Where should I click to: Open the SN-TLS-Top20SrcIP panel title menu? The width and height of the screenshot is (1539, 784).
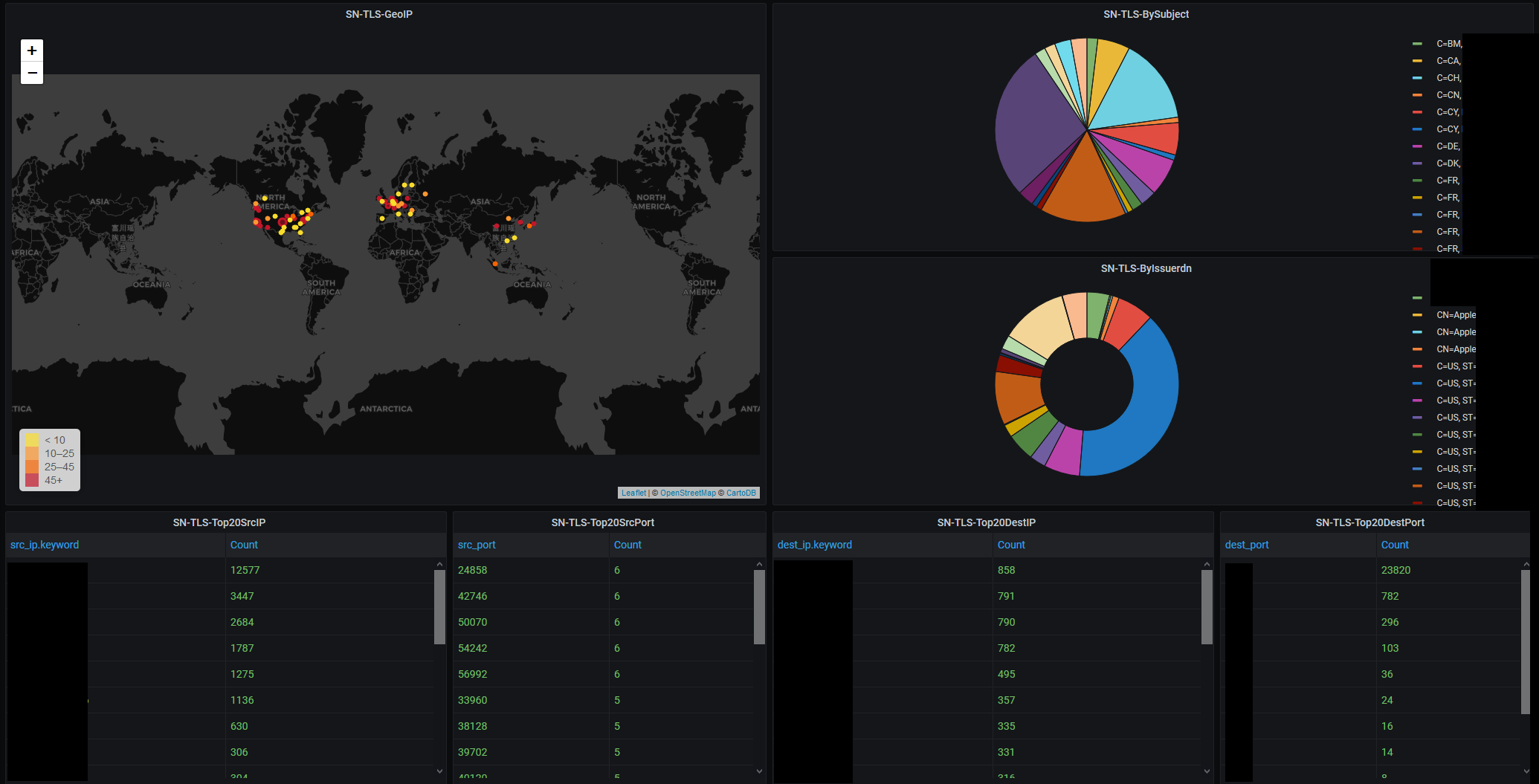coord(219,522)
